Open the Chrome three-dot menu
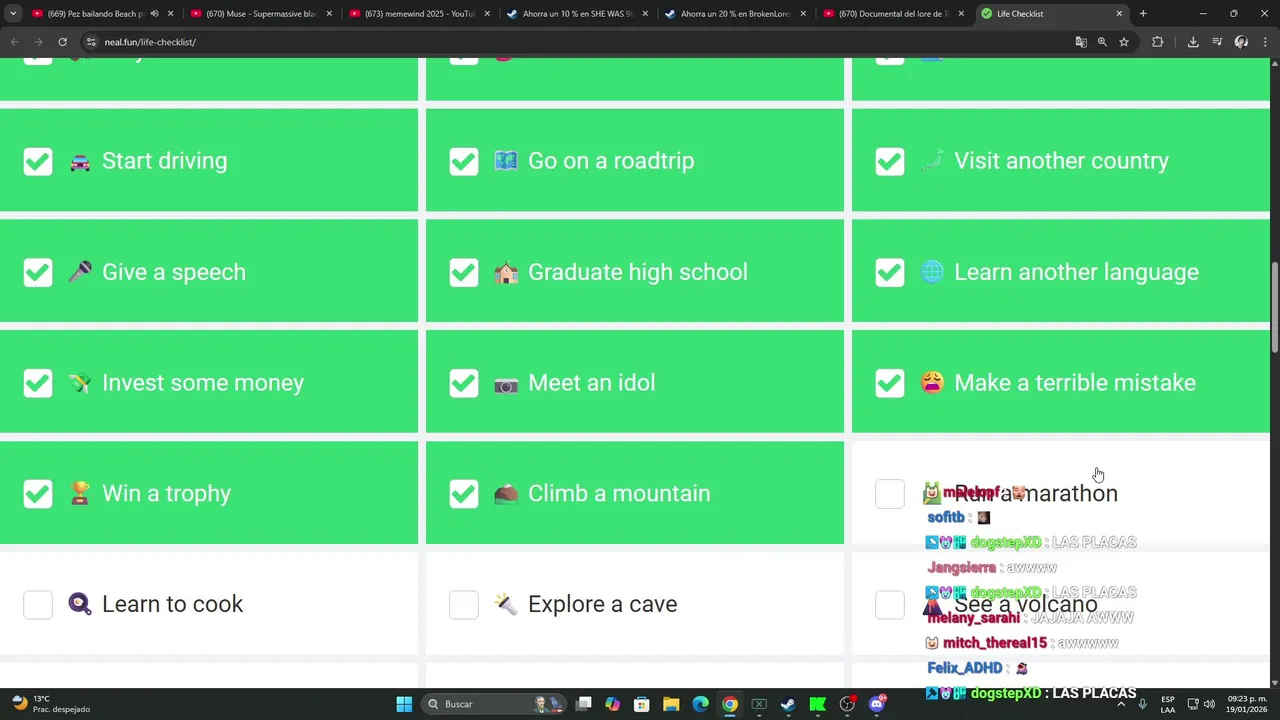The height and width of the screenshot is (720, 1280). [x=1265, y=42]
